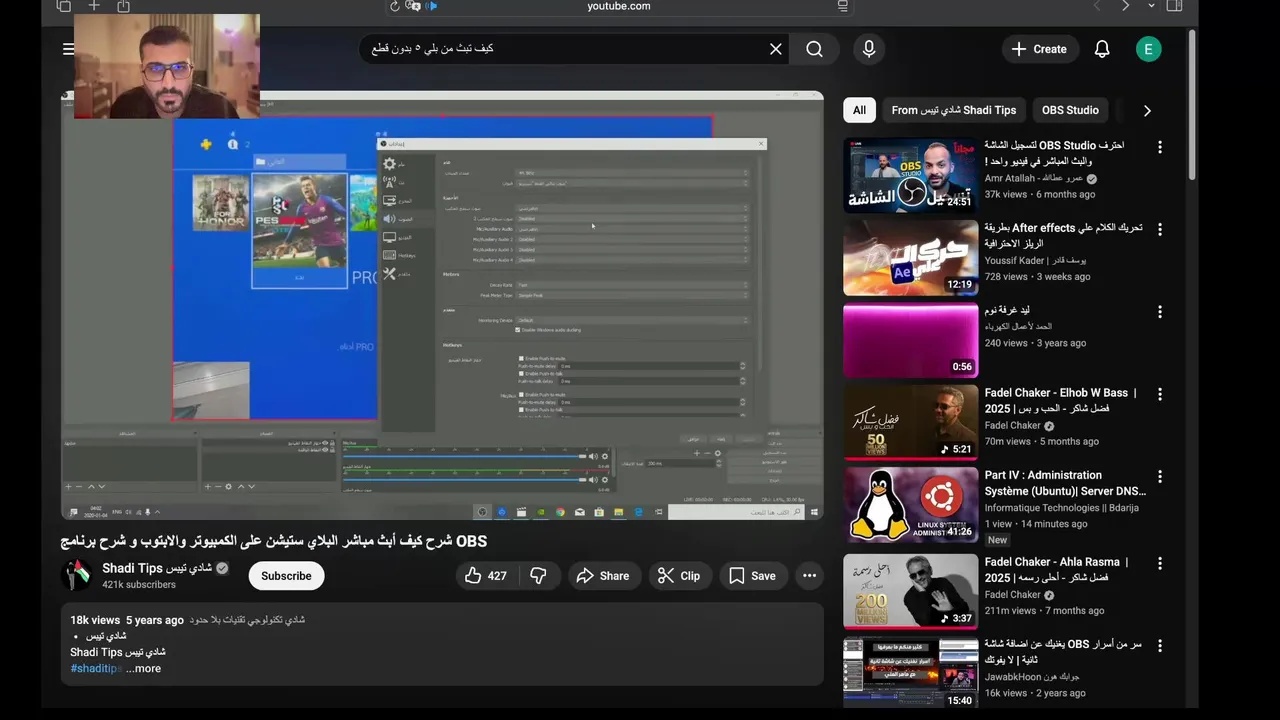
Task: Open options for Elhob W Bass video
Action: pos(1160,394)
